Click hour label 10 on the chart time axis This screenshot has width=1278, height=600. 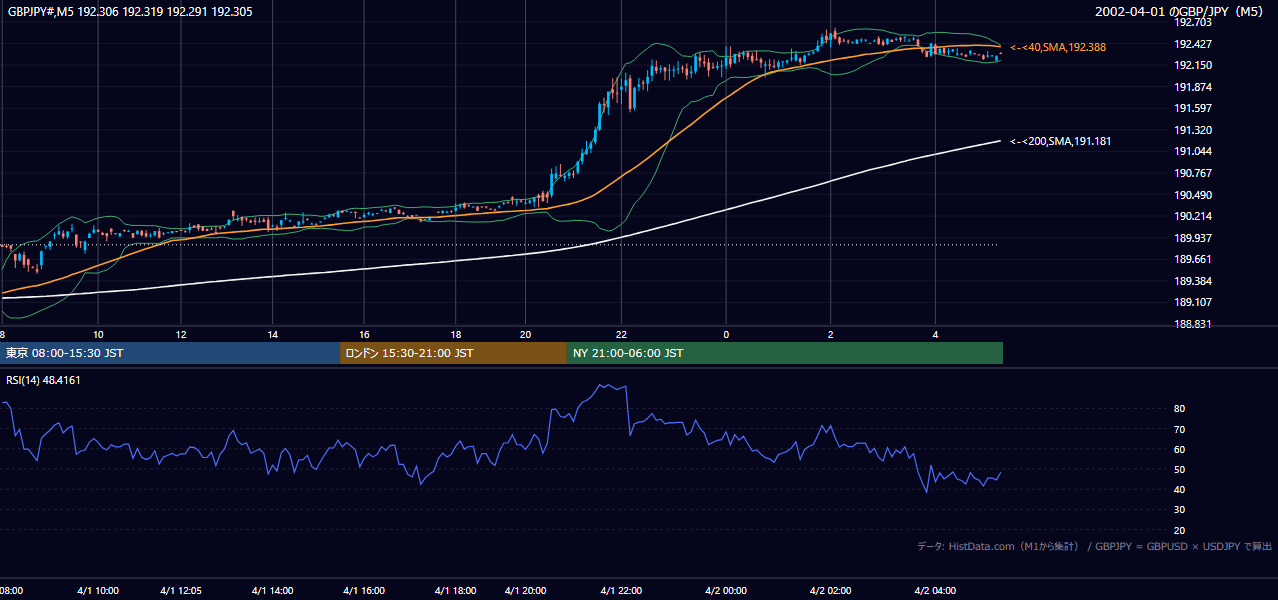(98, 334)
